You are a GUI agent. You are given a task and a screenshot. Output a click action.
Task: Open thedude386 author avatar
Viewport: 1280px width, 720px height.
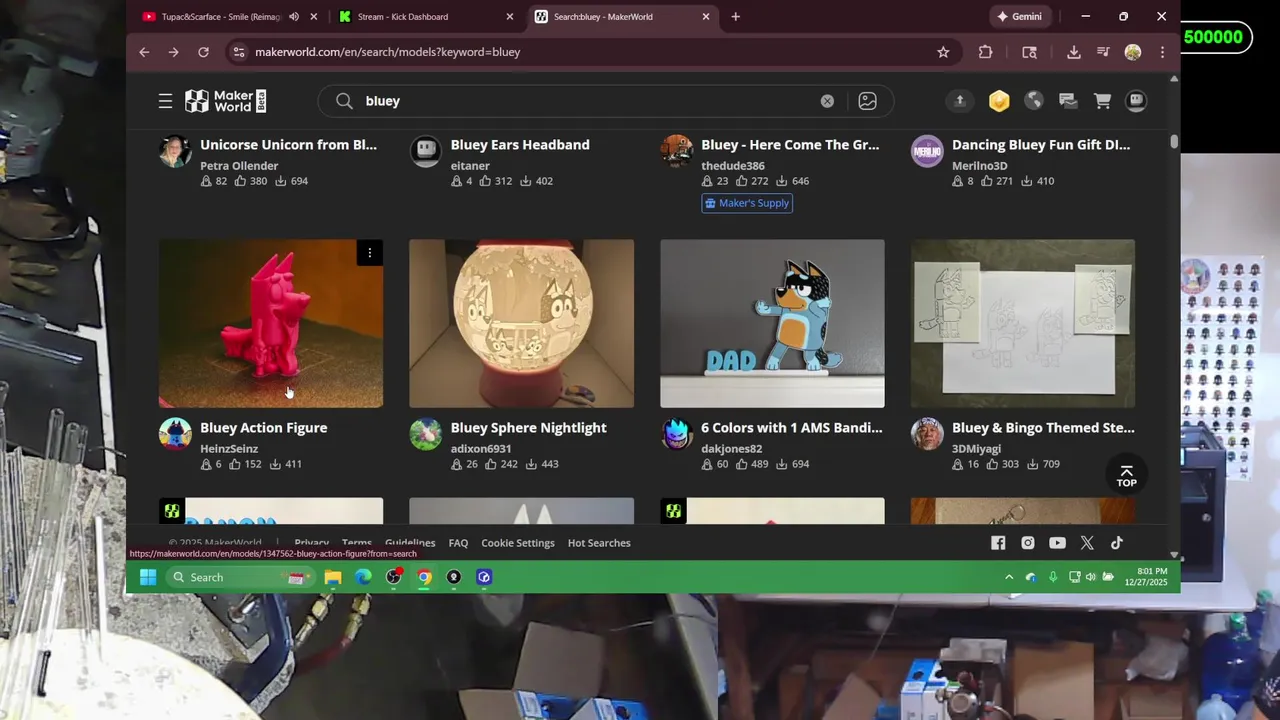click(x=677, y=151)
